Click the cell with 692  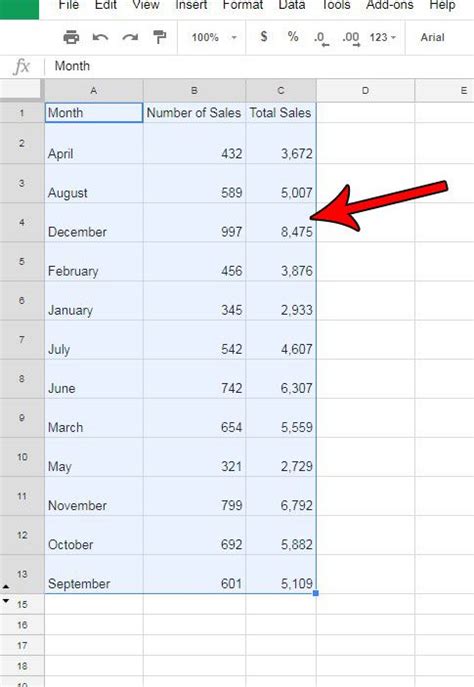tap(194, 535)
